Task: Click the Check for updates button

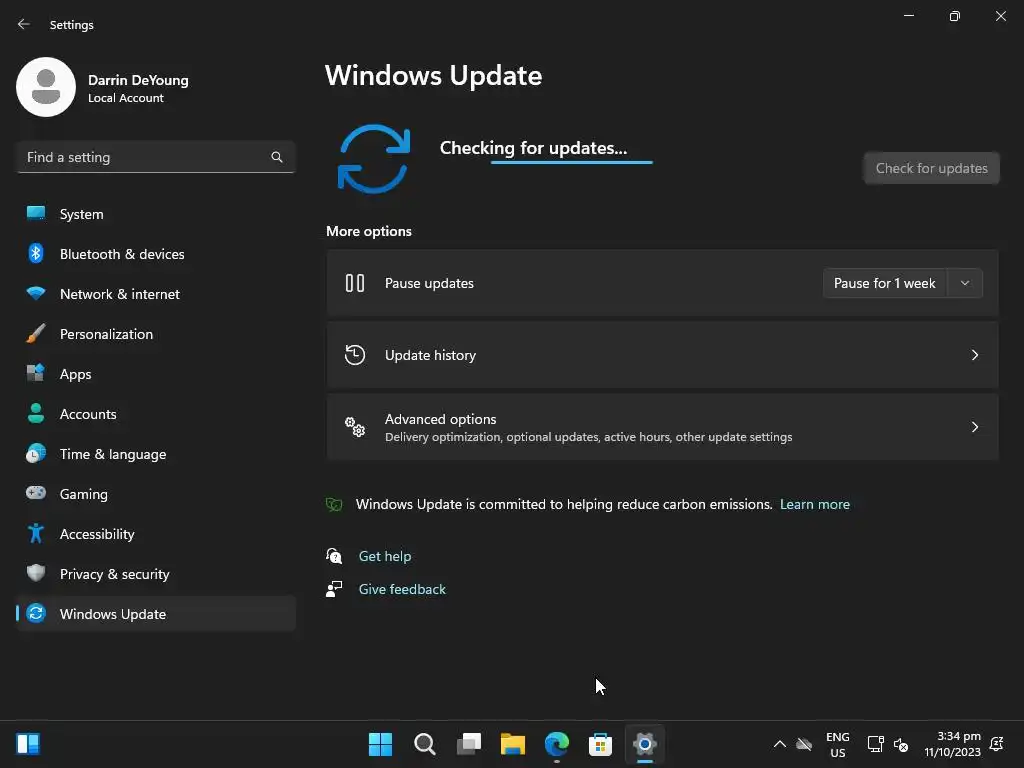Action: pos(931,168)
